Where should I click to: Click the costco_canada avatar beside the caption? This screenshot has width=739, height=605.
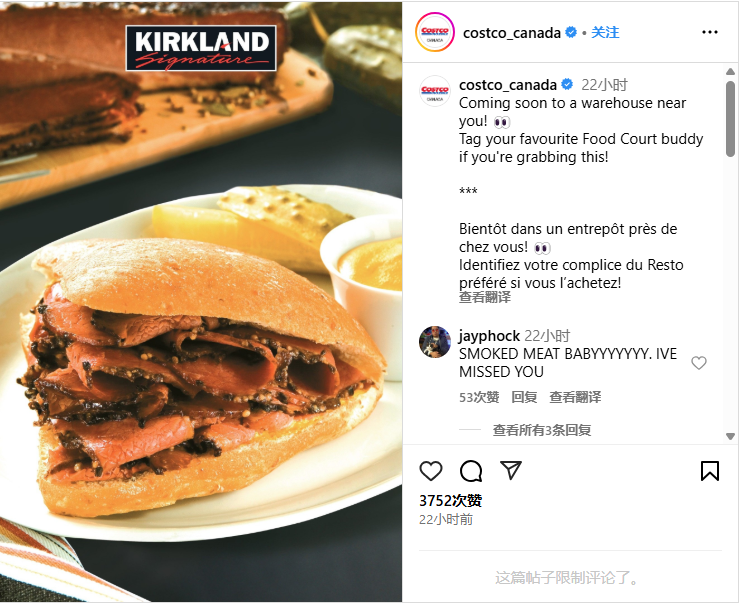click(435, 91)
